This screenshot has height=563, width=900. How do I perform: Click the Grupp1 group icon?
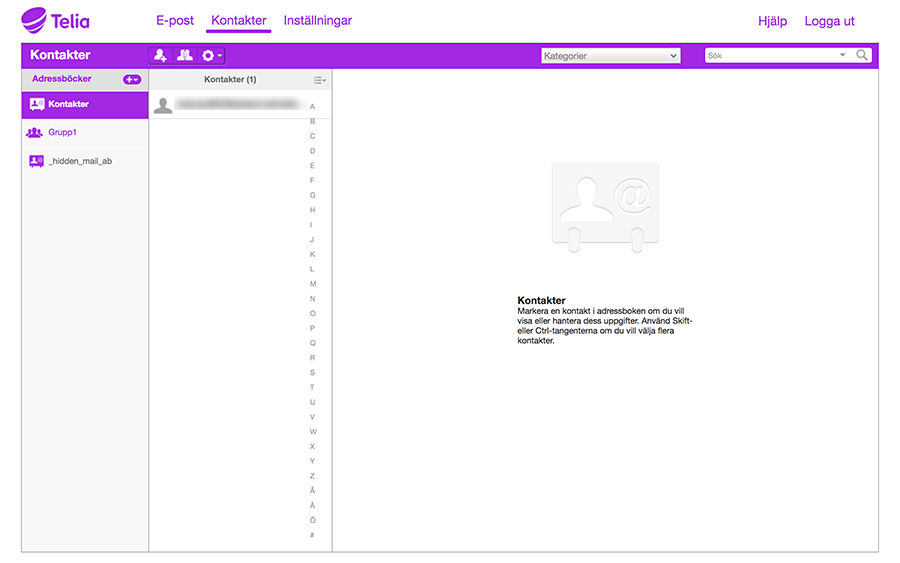pos(35,132)
